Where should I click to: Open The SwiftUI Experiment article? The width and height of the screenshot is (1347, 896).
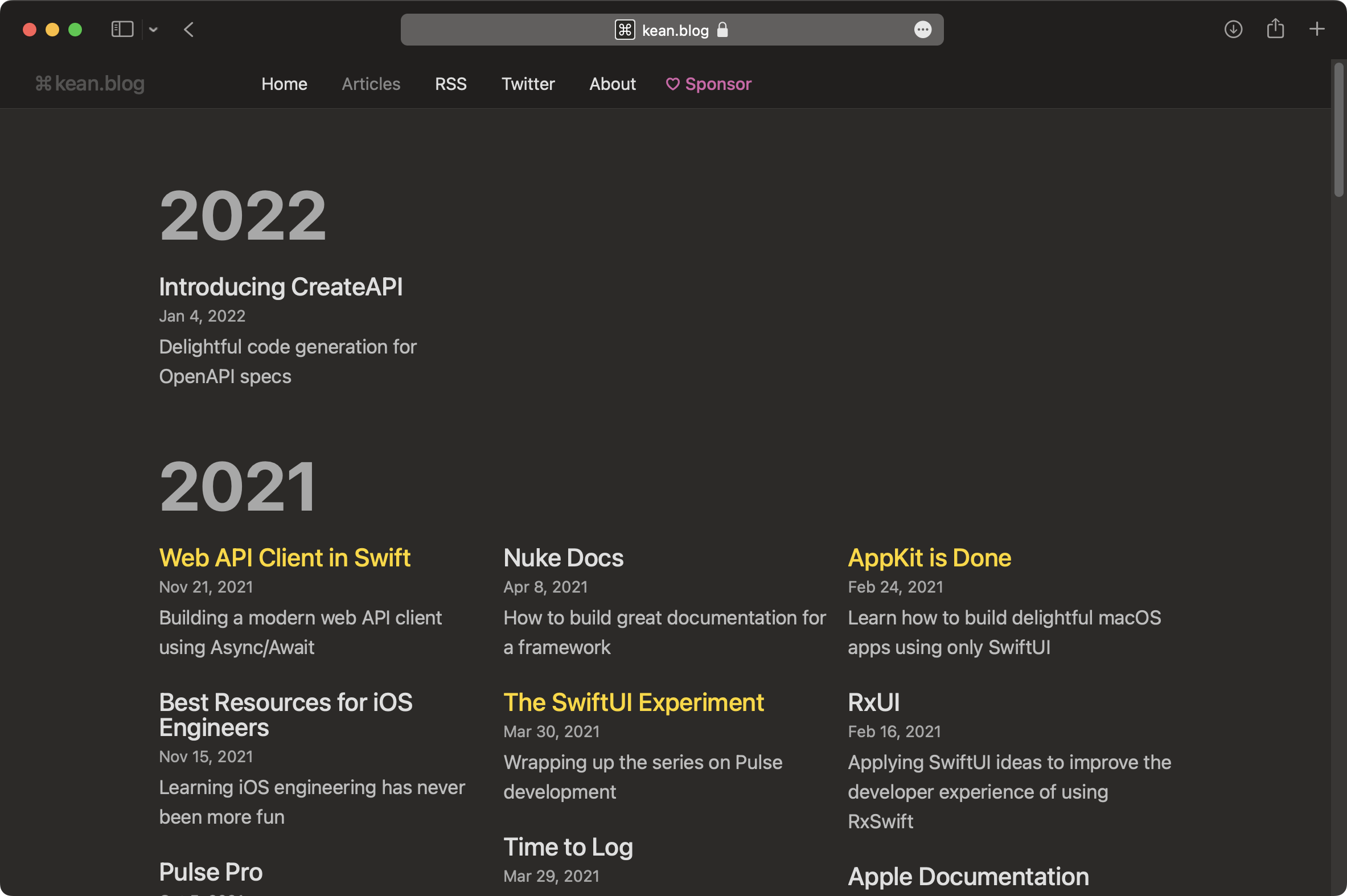point(633,702)
